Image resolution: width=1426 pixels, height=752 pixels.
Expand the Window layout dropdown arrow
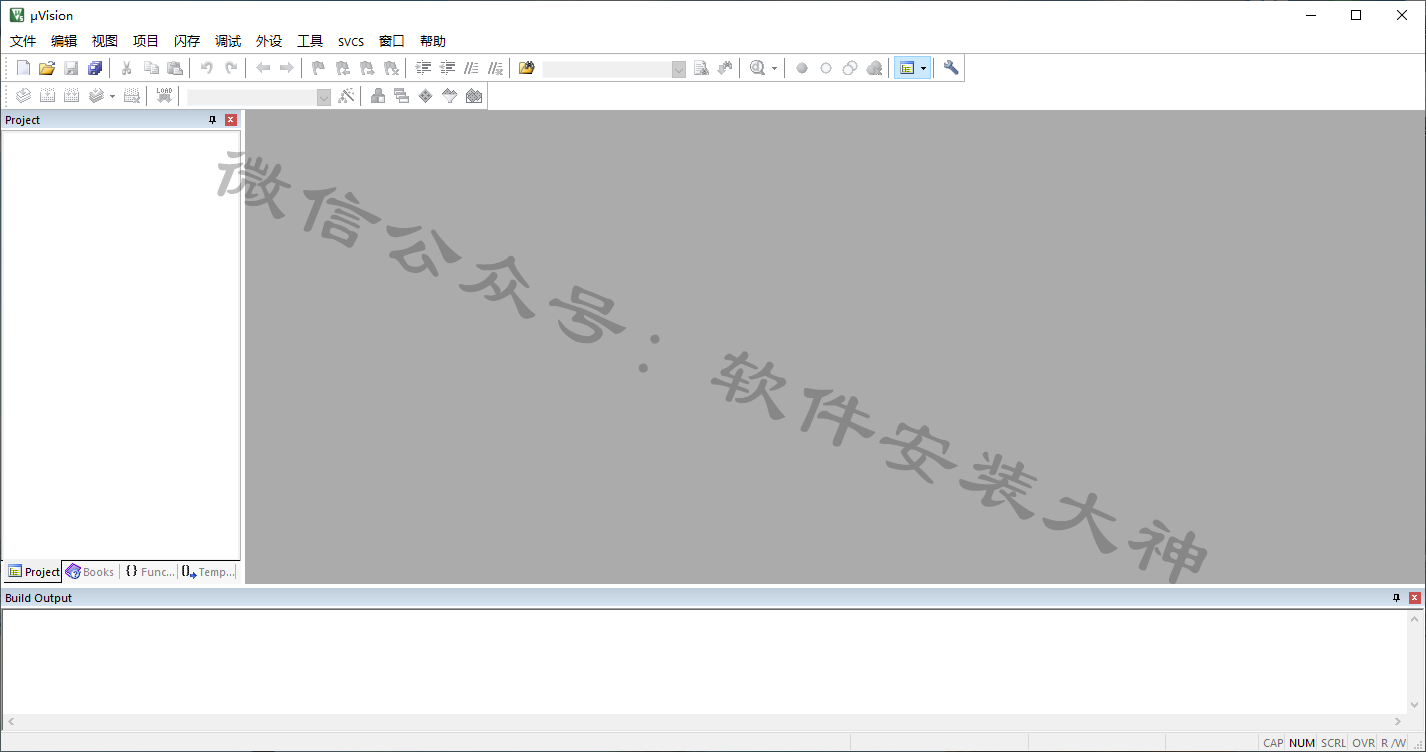(x=924, y=68)
